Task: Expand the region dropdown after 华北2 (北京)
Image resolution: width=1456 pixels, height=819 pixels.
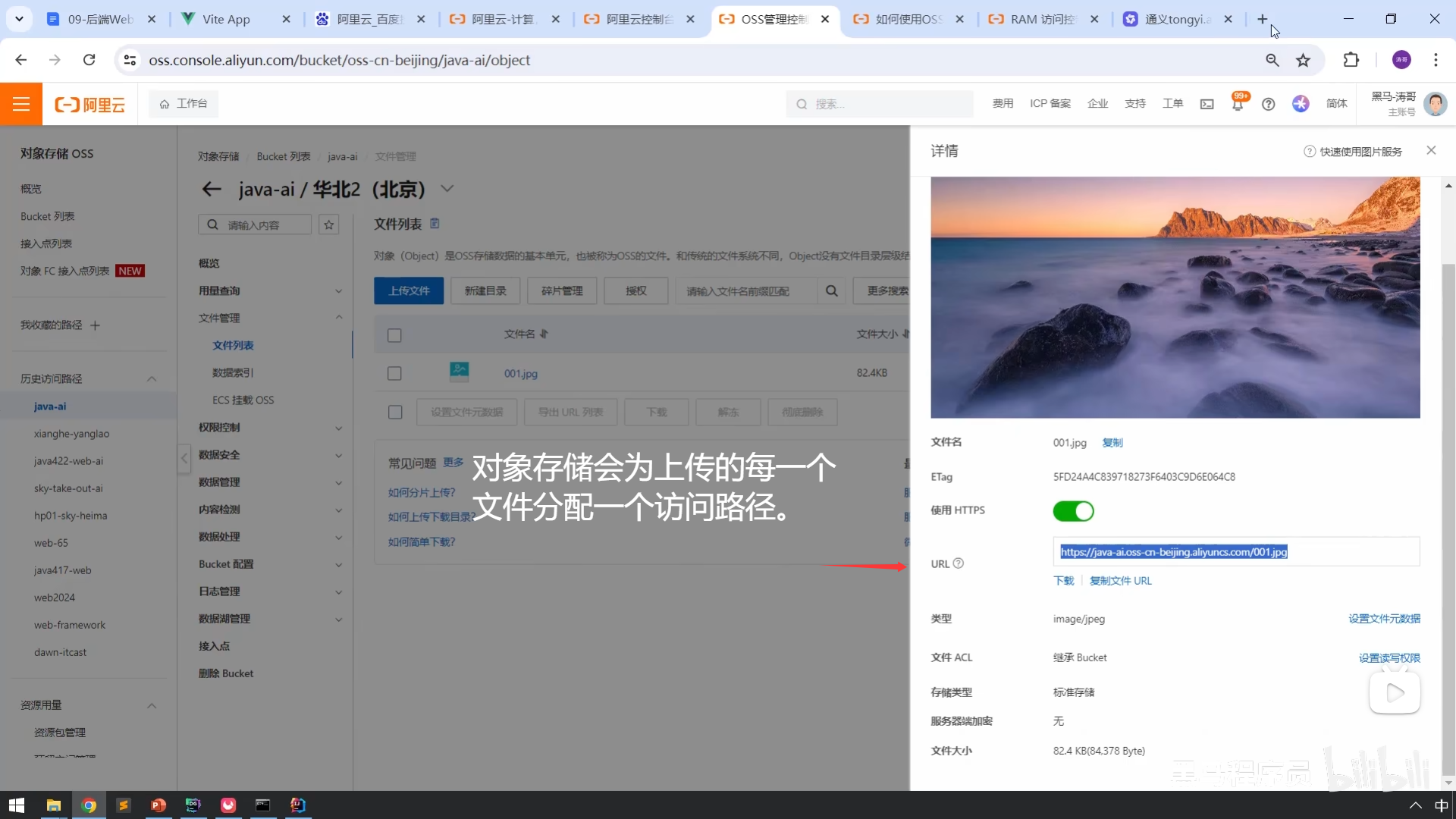Action: pos(447,189)
